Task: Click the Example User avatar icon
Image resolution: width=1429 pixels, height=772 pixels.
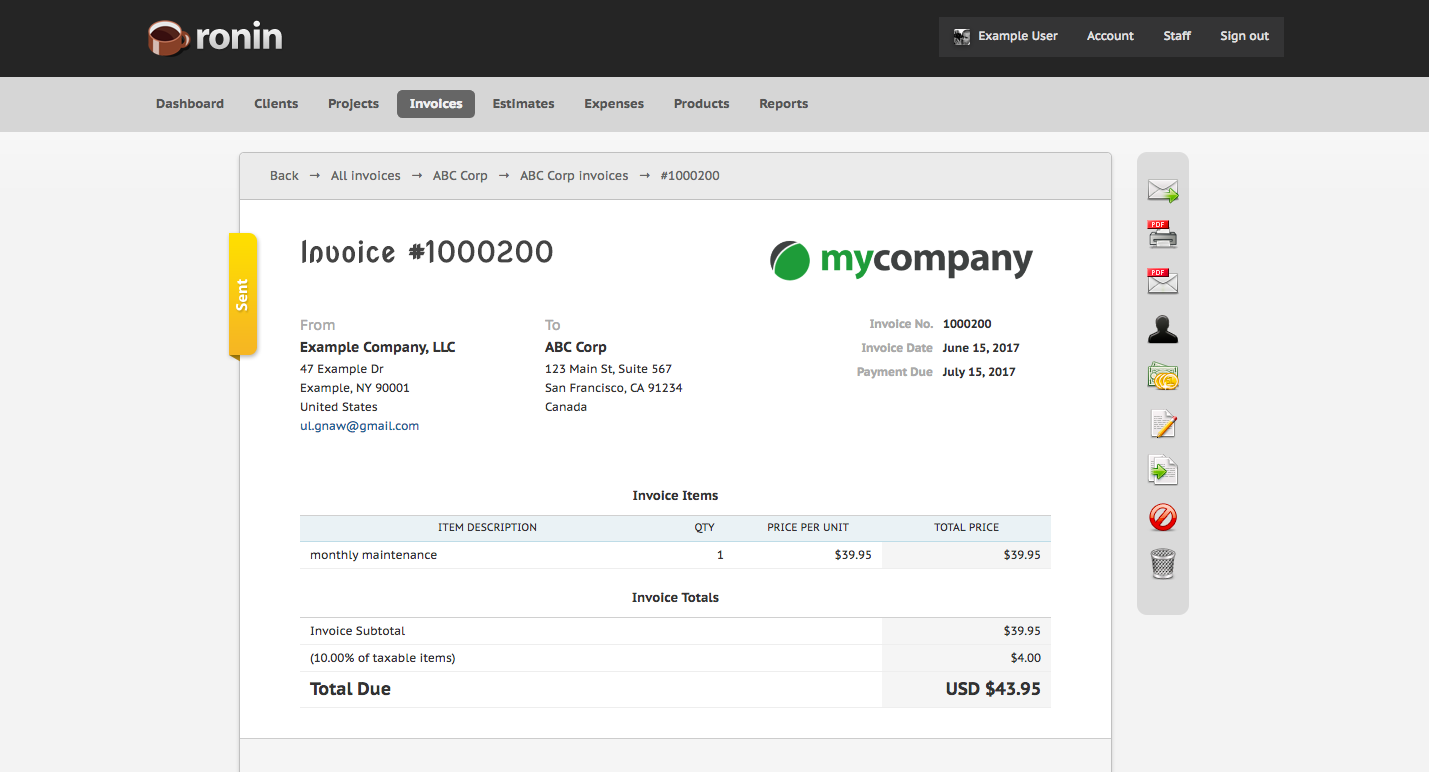Action: point(962,36)
